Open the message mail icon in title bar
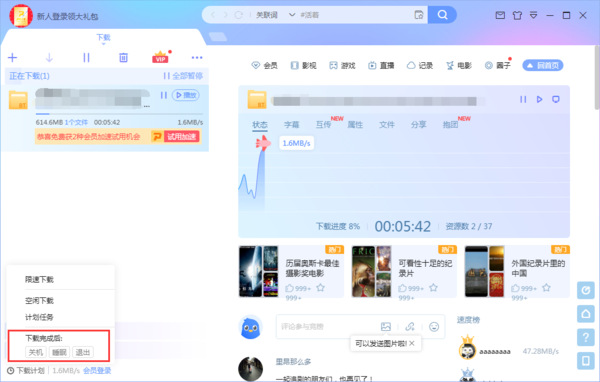The image size is (600, 382). point(500,15)
